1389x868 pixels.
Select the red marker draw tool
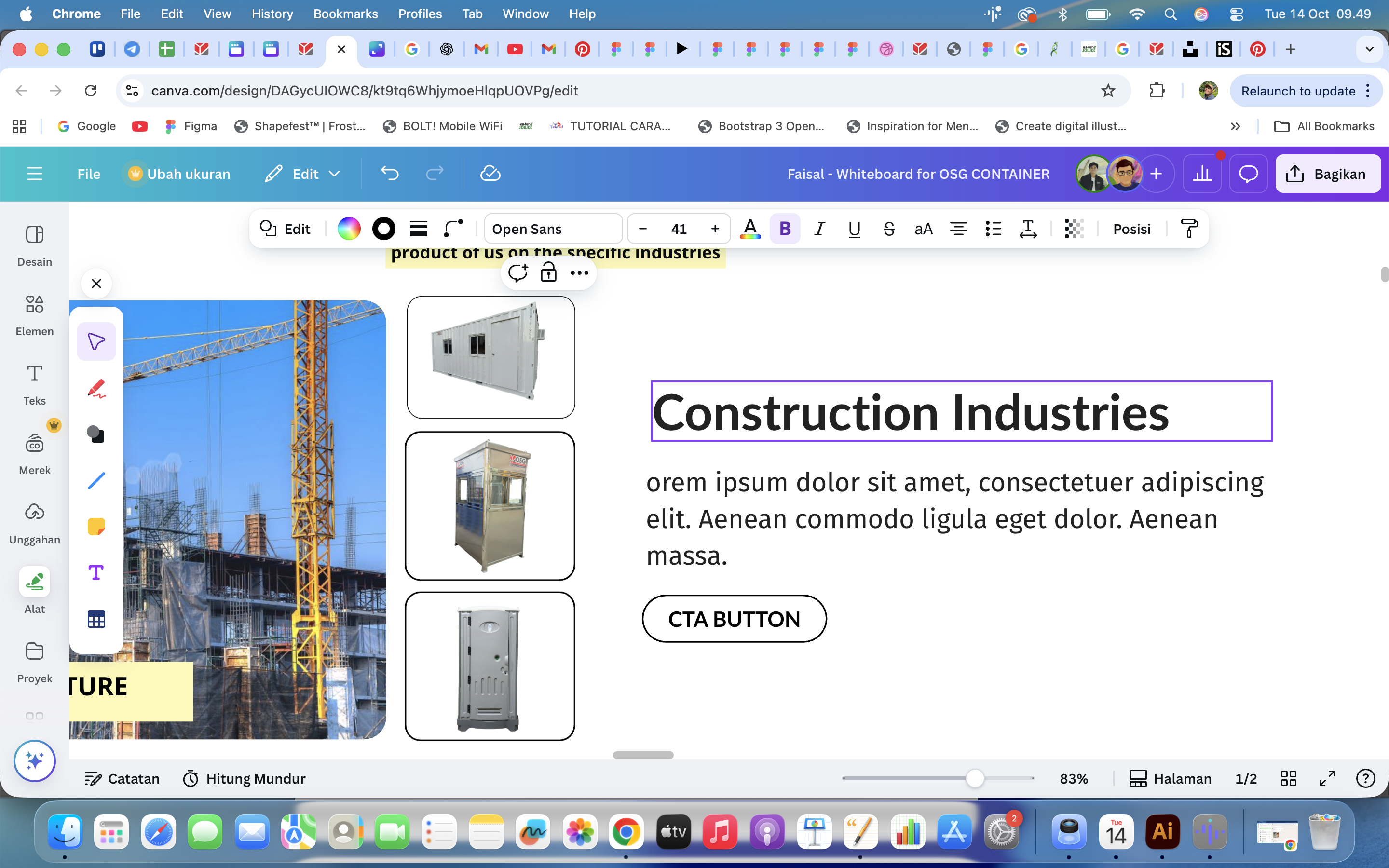96,388
